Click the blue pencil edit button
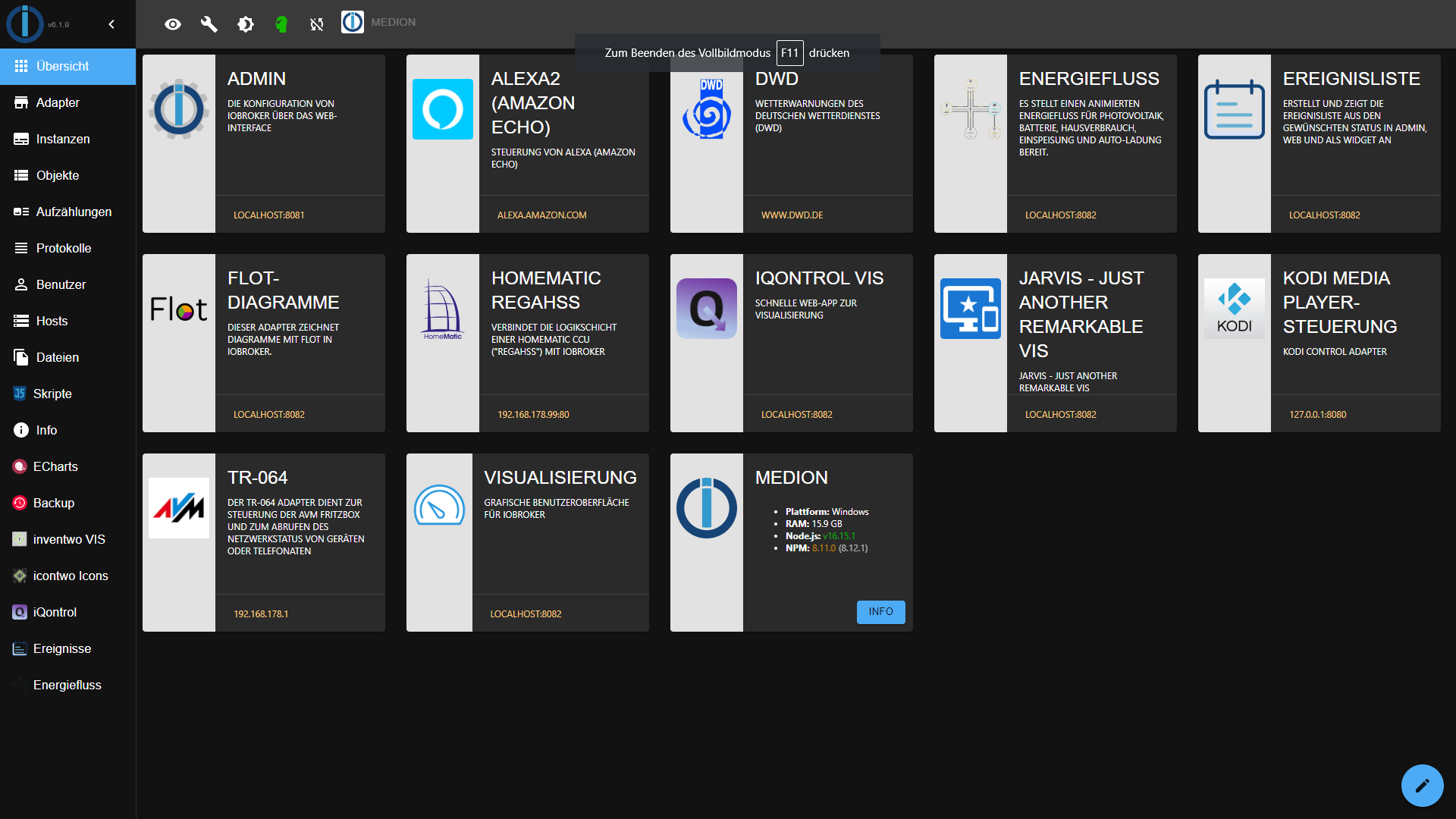 1423,786
